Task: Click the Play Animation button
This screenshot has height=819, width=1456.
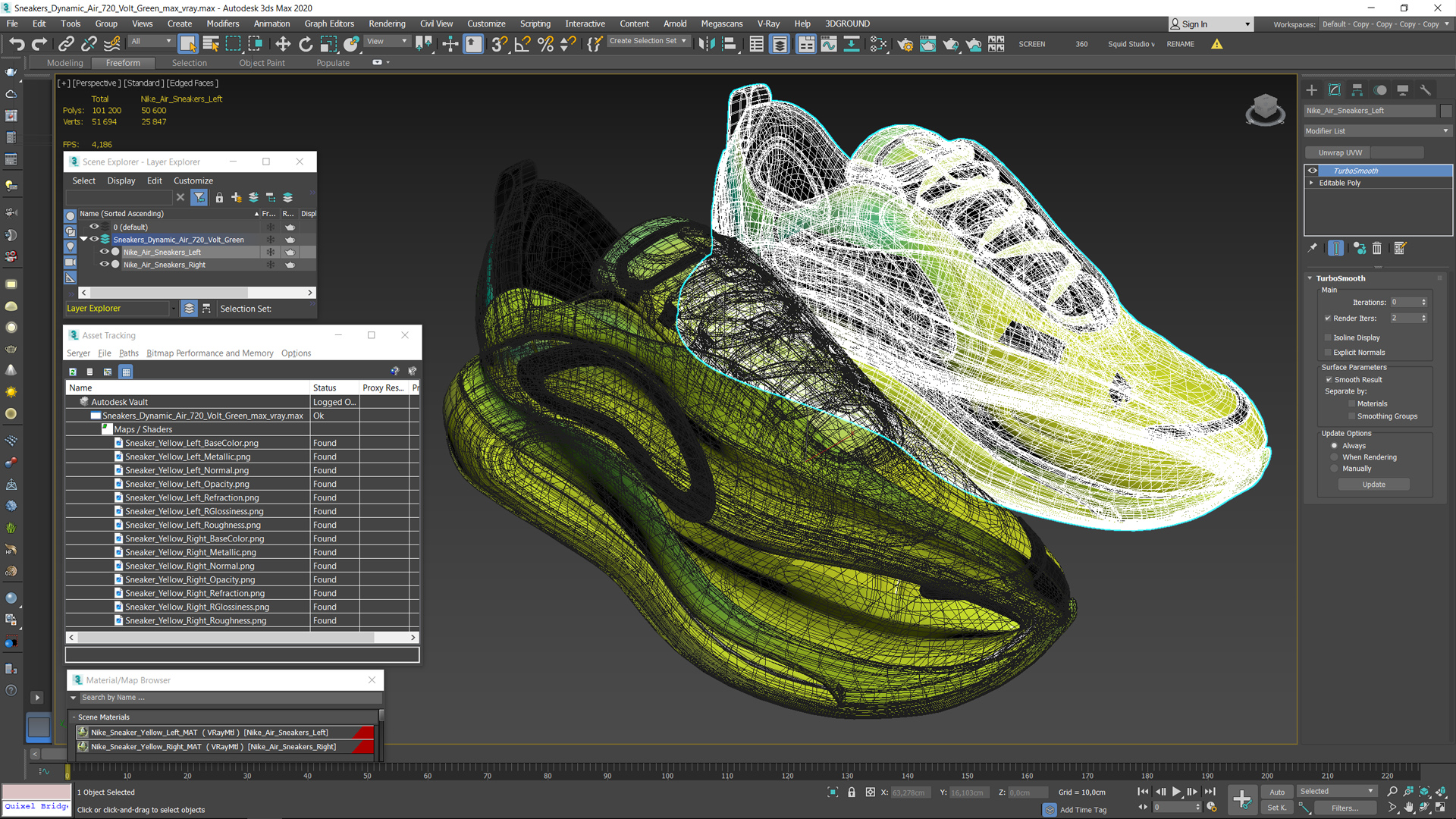Action: 1176,792
